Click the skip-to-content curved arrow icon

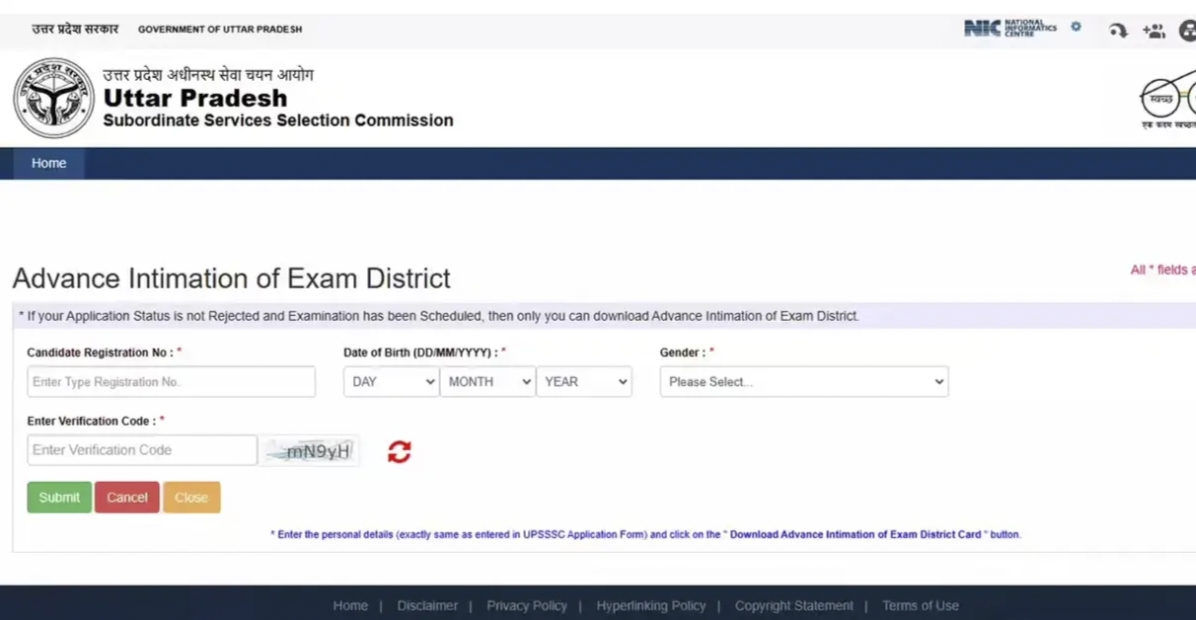(x=1117, y=31)
